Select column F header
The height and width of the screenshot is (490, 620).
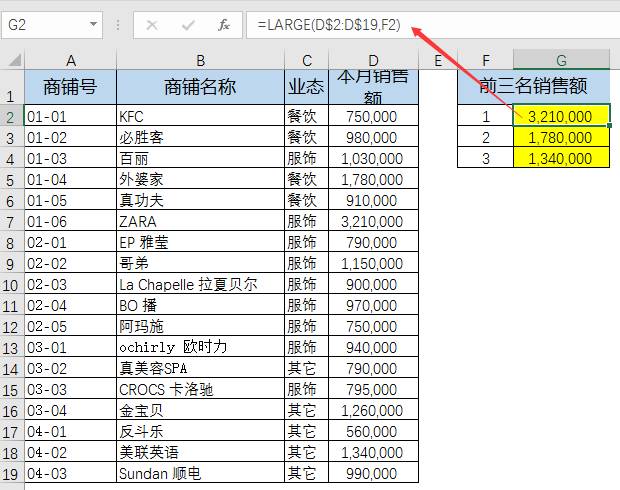(x=486, y=60)
